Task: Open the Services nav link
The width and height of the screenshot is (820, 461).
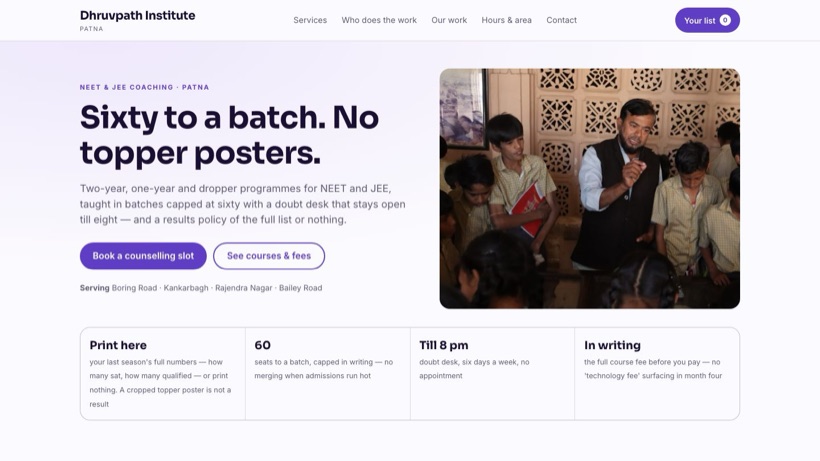Action: pos(310,20)
